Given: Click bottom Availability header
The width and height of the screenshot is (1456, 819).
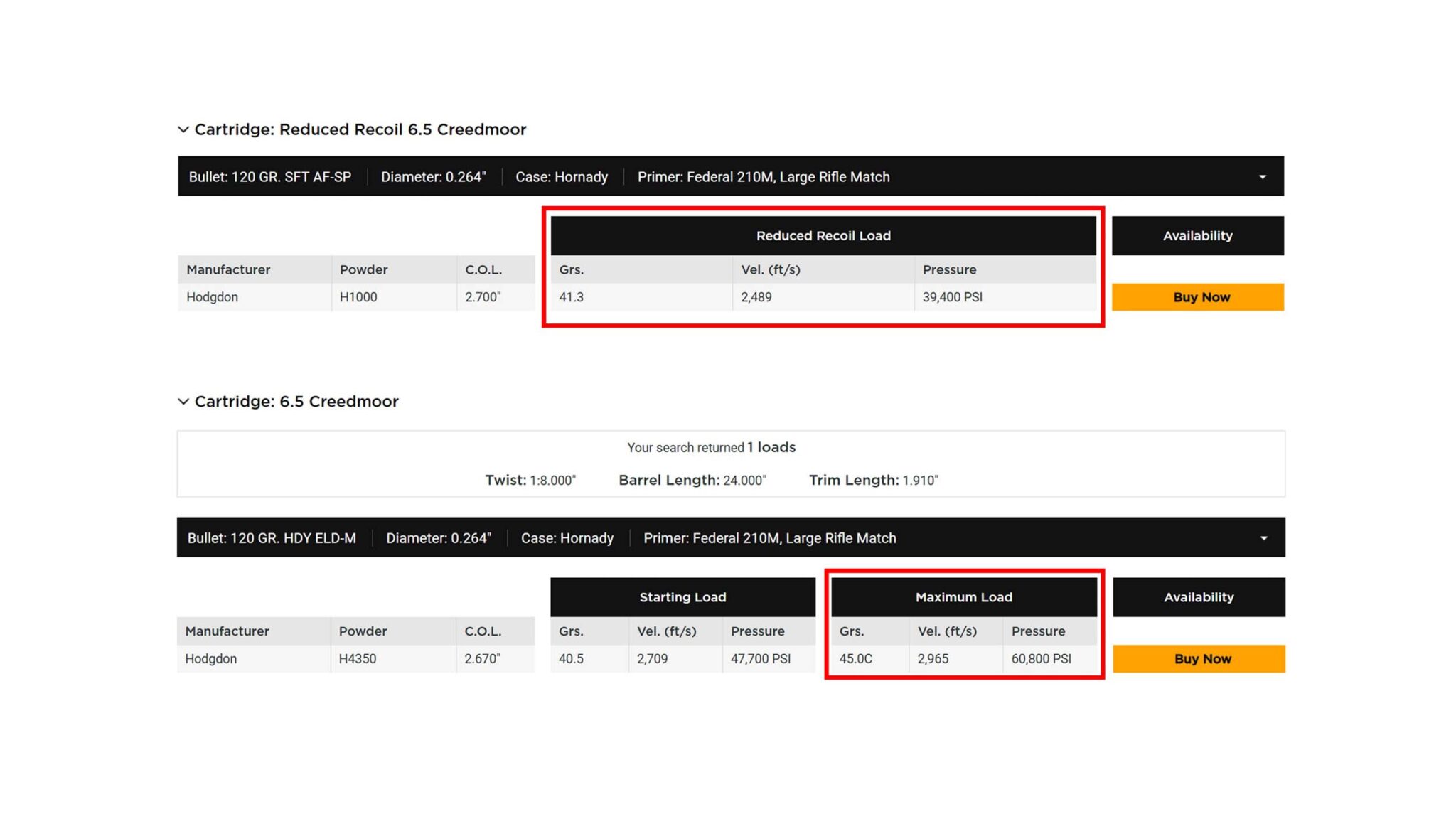Looking at the screenshot, I should coord(1199,597).
